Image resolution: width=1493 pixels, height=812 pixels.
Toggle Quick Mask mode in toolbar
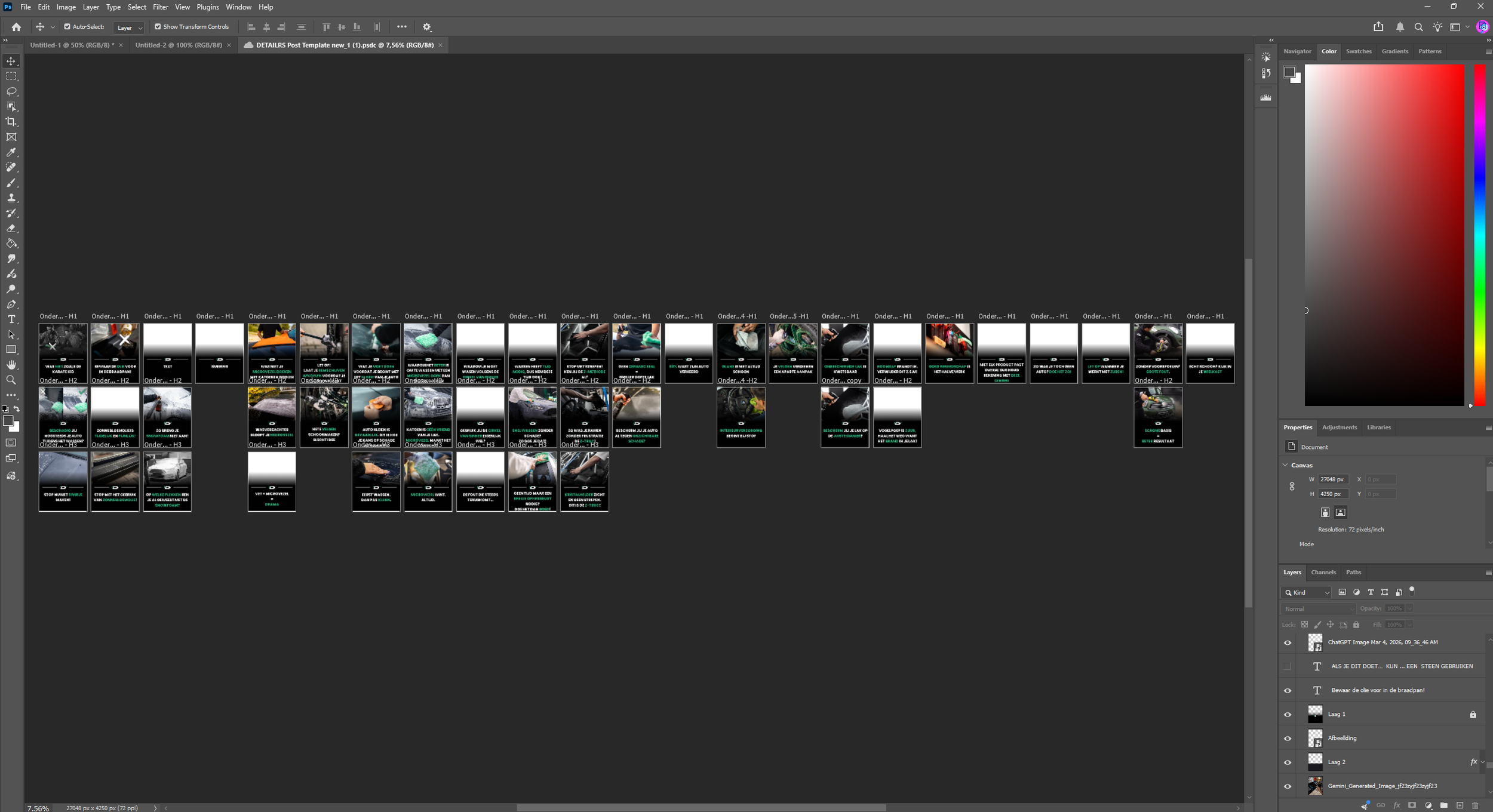(x=11, y=442)
